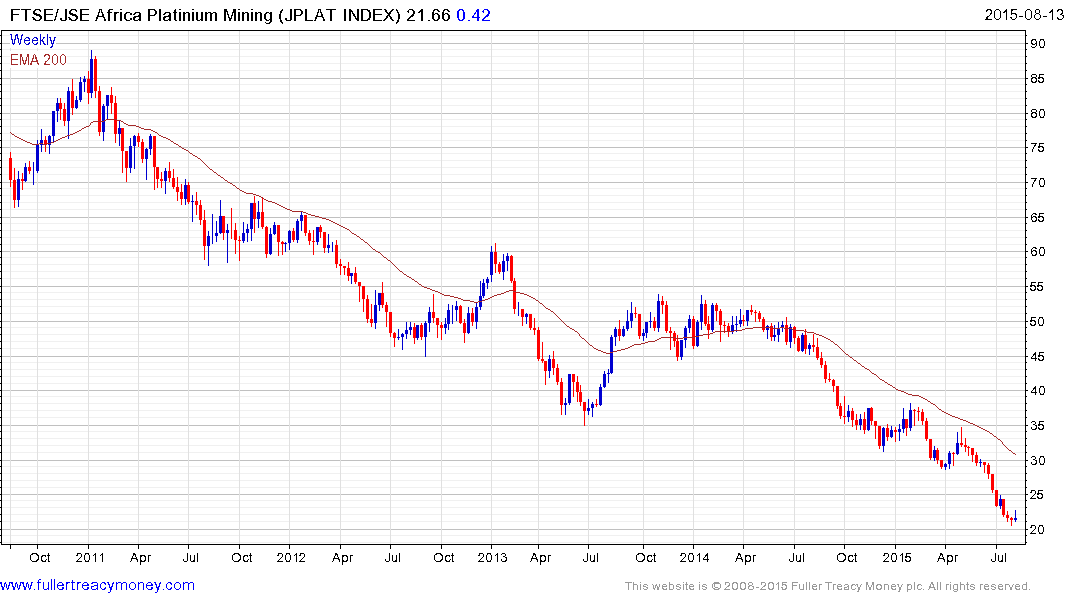Toggle the EMA 200 indicator label

point(41,59)
